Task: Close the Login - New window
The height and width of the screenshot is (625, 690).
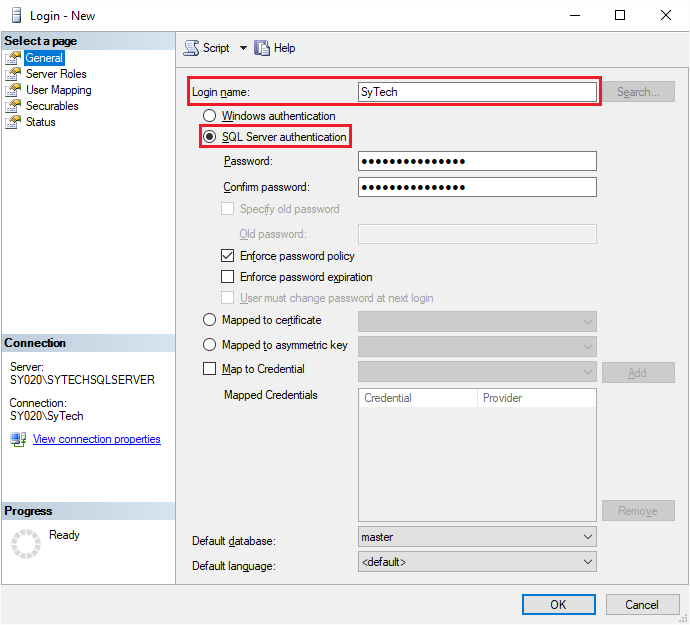Action: pos(666,15)
